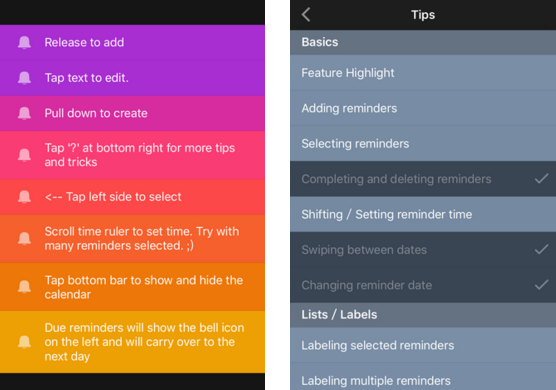Toggle checkmark on Changing reminder date
Image resolution: width=556 pixels, height=390 pixels.
(541, 285)
